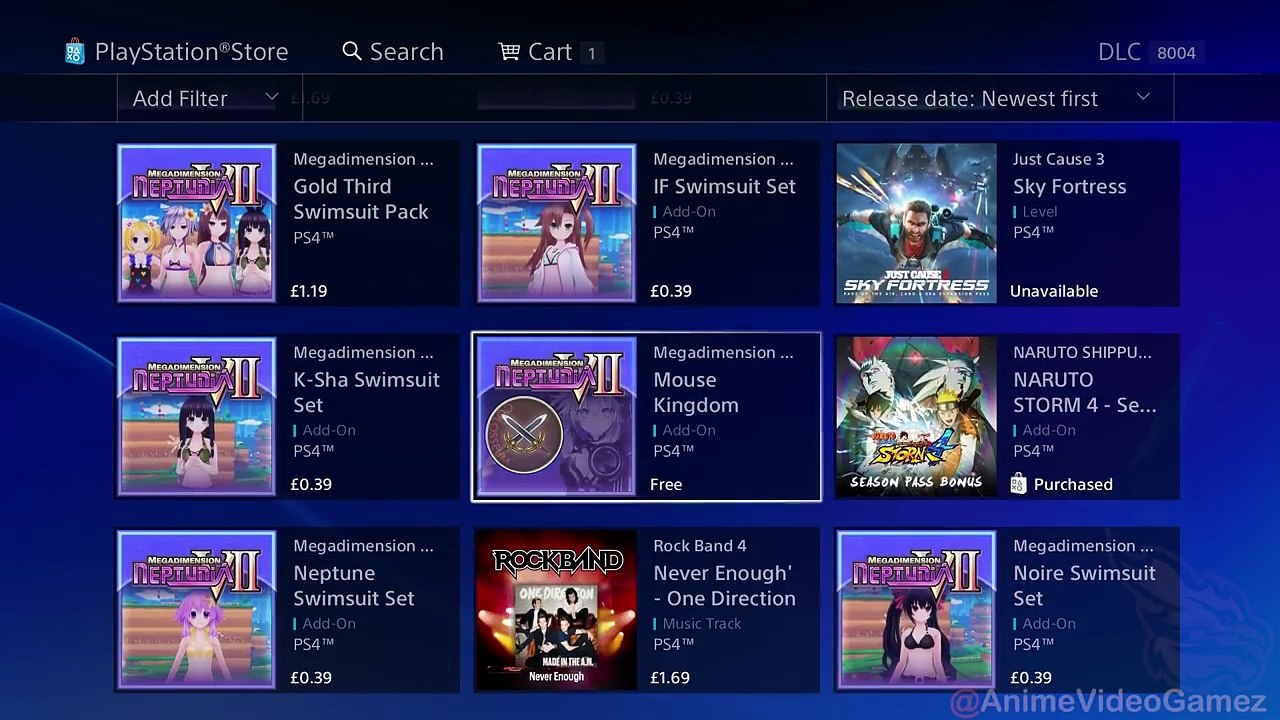Click the Add-On label on IF Swimsuit Set
Viewport: 1280px width, 720px height.
[689, 212]
